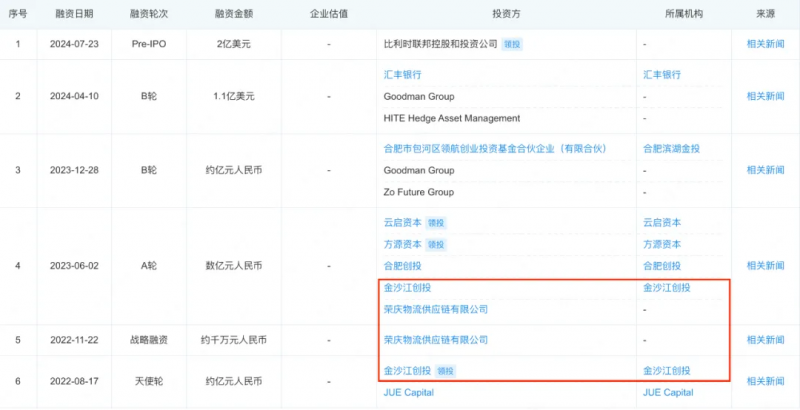
Task: Click Goodman Group in the 2024-04-10 row
Action: [x=418, y=96]
